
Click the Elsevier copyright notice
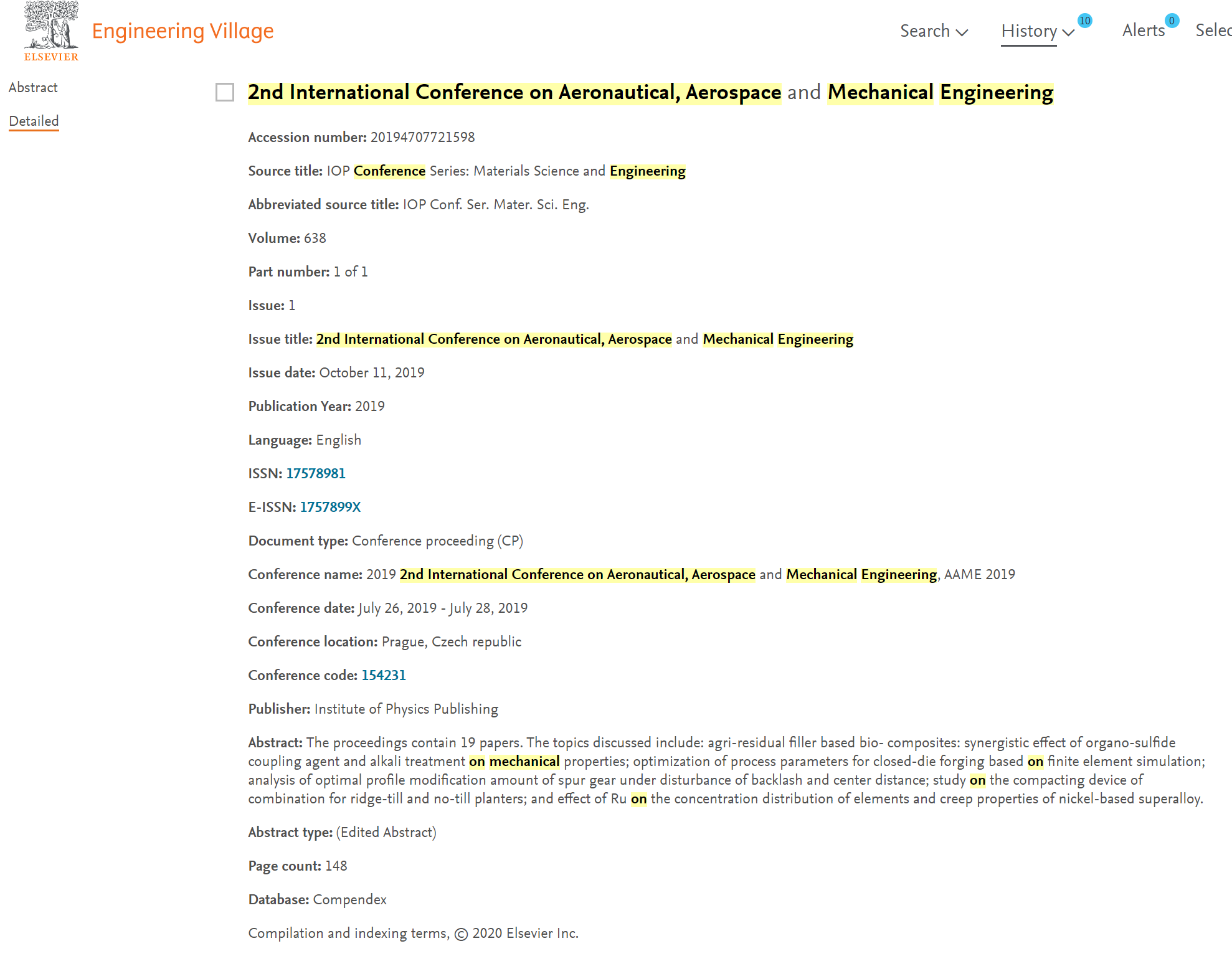click(x=414, y=933)
